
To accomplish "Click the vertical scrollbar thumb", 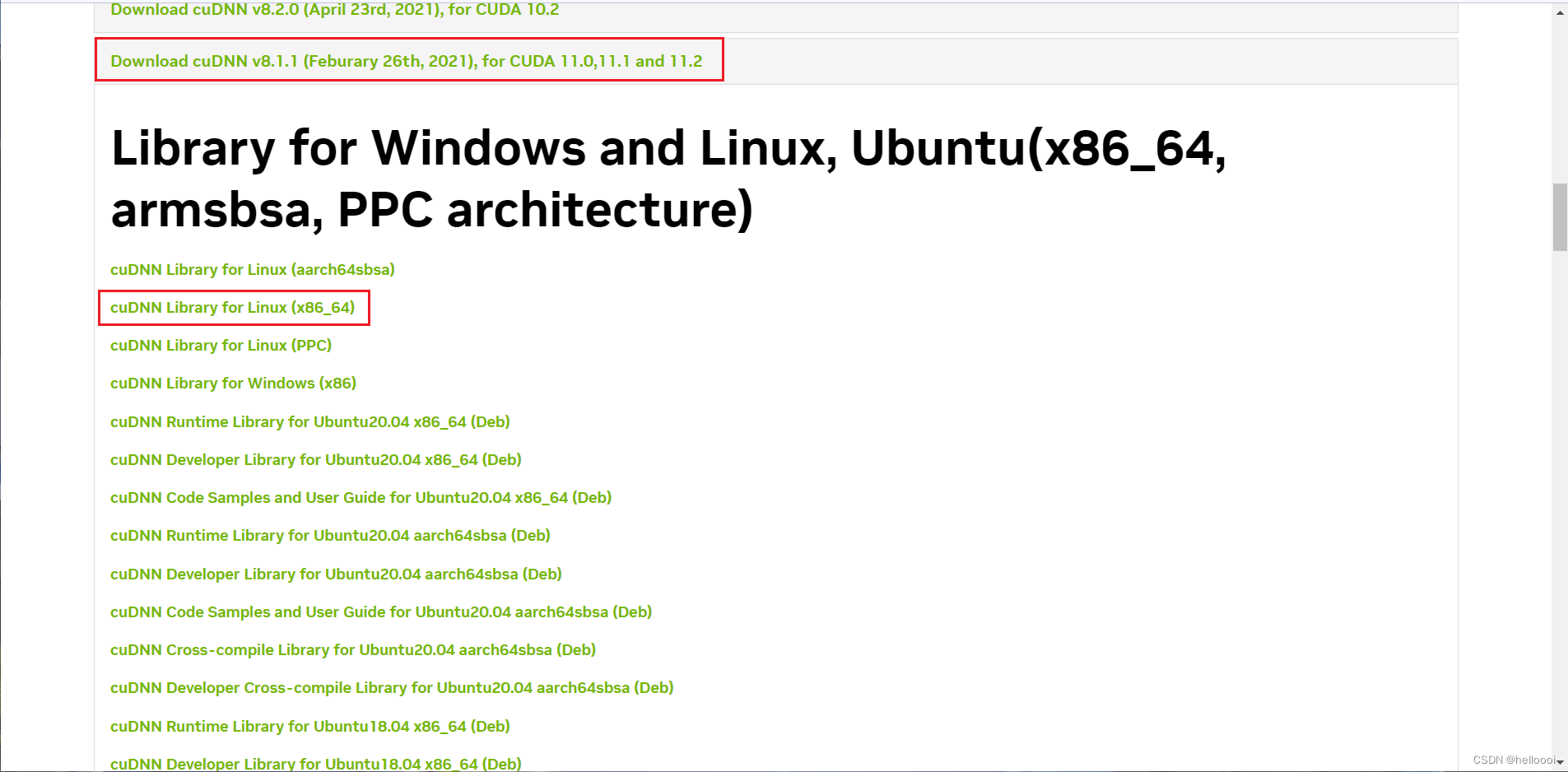I will [1560, 217].
